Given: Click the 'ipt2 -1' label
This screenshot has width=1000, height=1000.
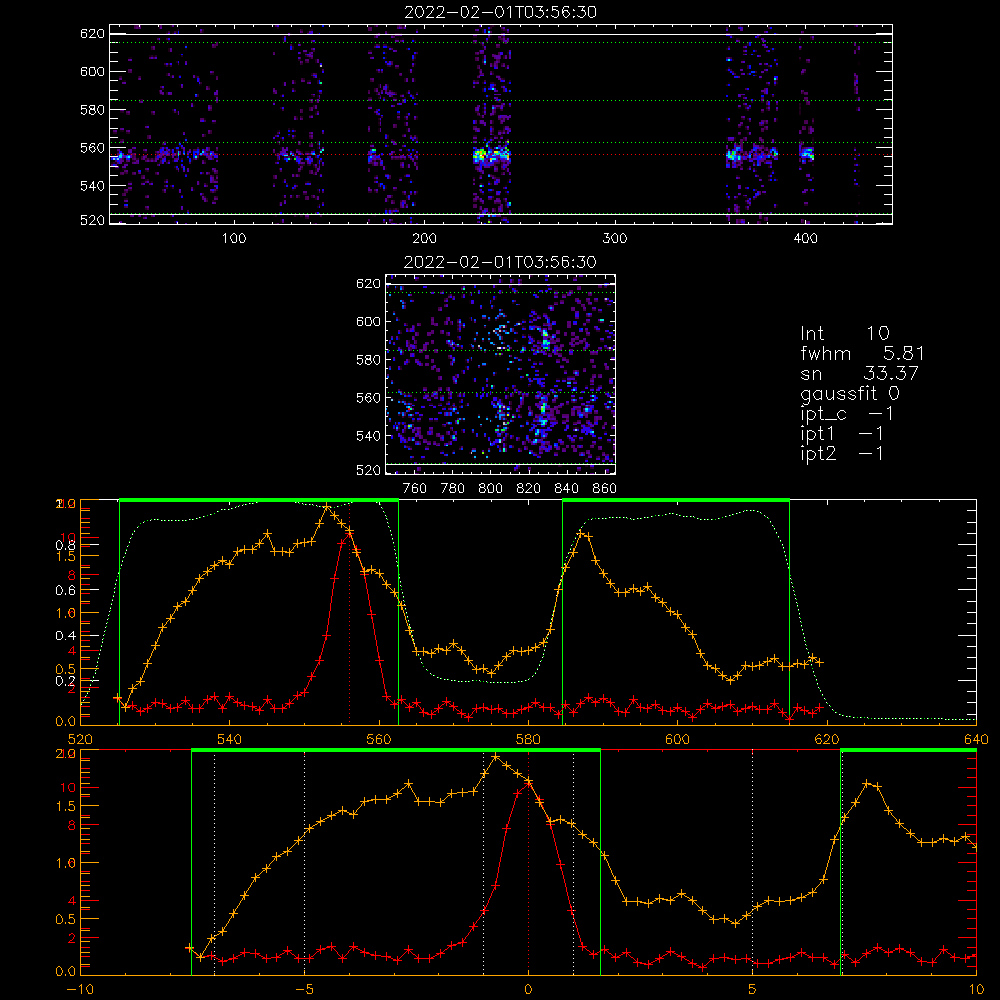Looking at the screenshot, I should click(842, 453).
